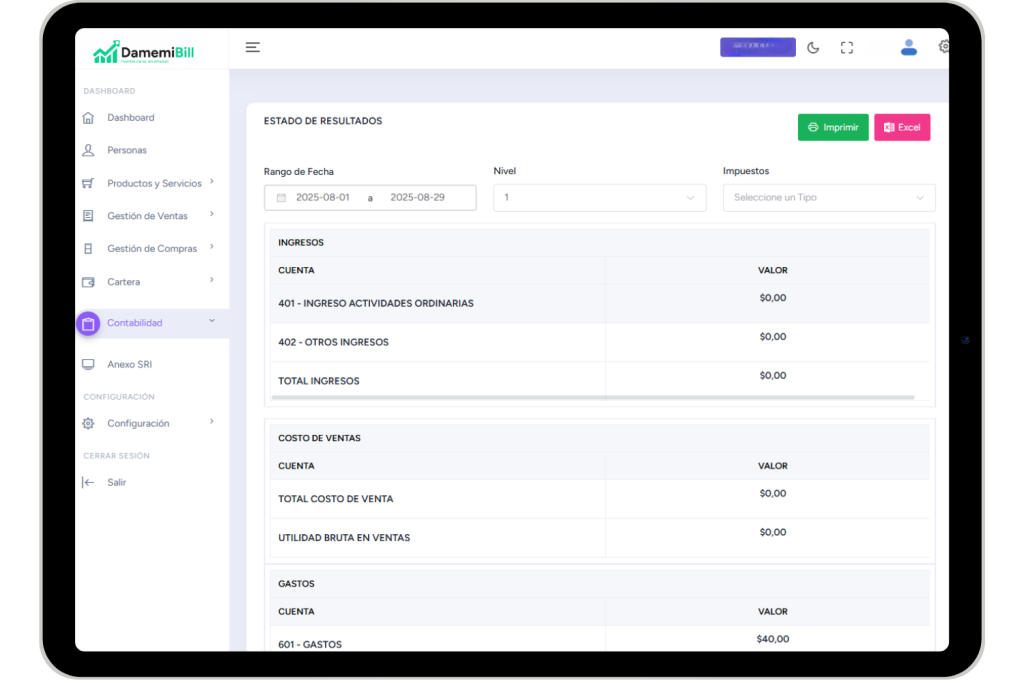Open the Nivel dropdown
The width and height of the screenshot is (1024, 683).
[x=599, y=198]
